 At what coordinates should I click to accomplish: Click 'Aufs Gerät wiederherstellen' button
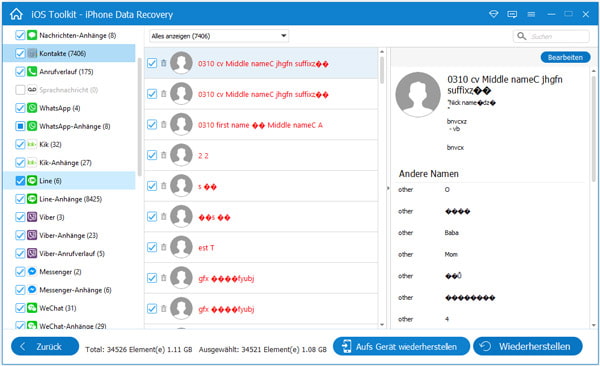401,346
